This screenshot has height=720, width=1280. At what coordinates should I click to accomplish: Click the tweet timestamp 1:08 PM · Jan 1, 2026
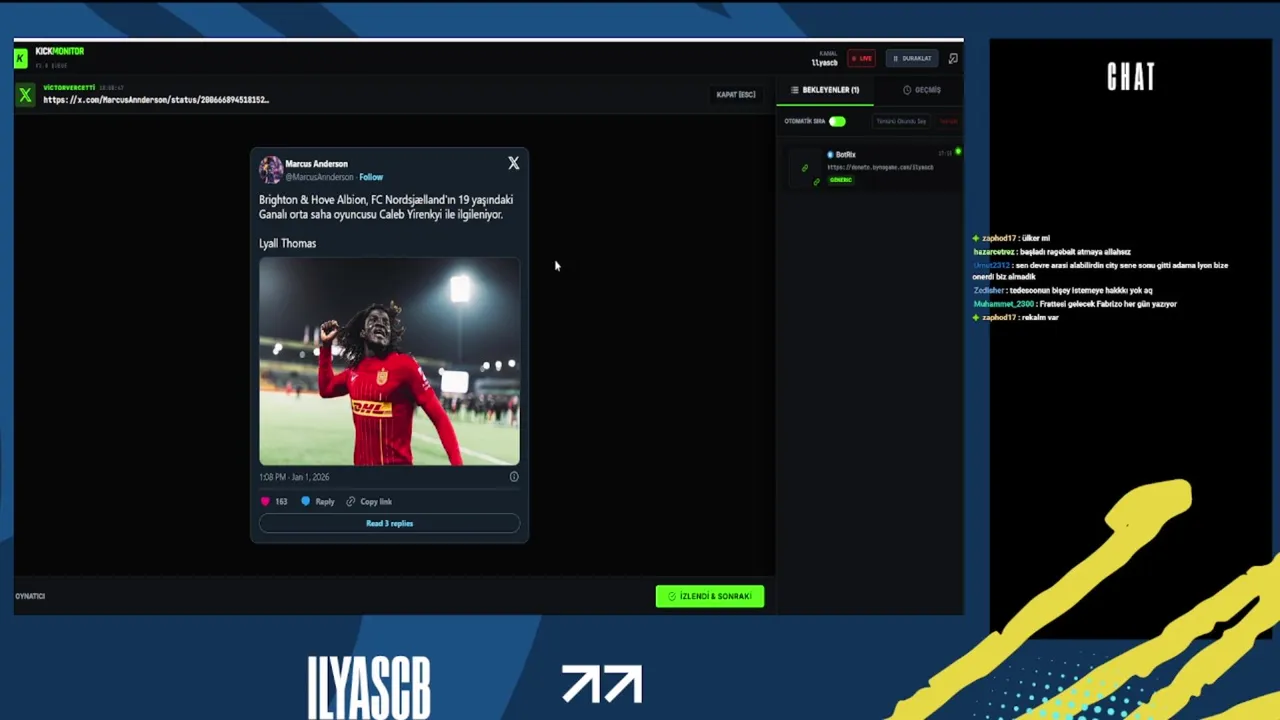click(x=294, y=477)
